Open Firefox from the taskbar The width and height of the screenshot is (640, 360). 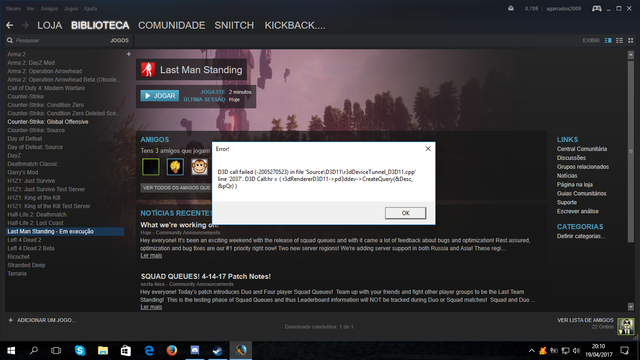click(x=172, y=350)
